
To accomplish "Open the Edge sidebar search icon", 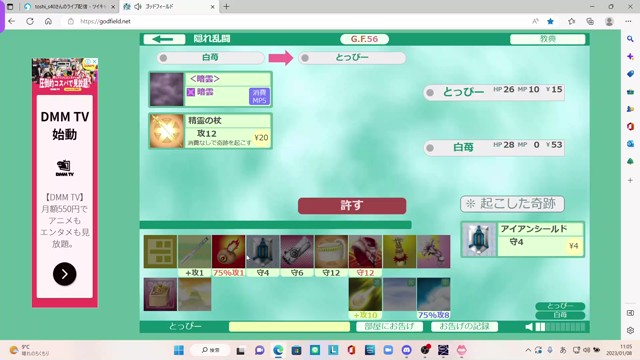I will (630, 39).
